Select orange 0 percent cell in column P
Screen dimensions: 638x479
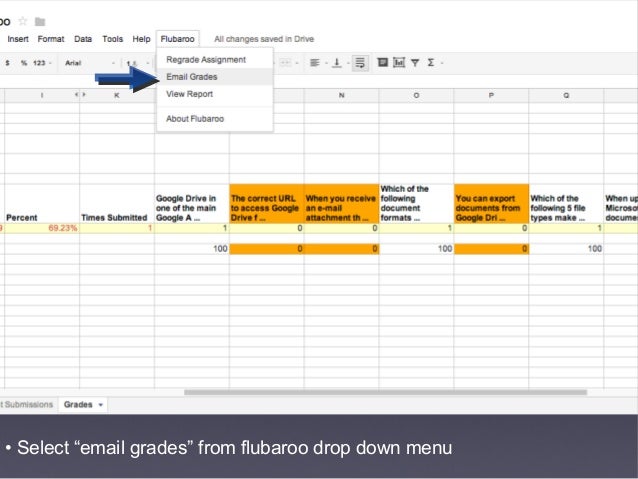tap(491, 249)
